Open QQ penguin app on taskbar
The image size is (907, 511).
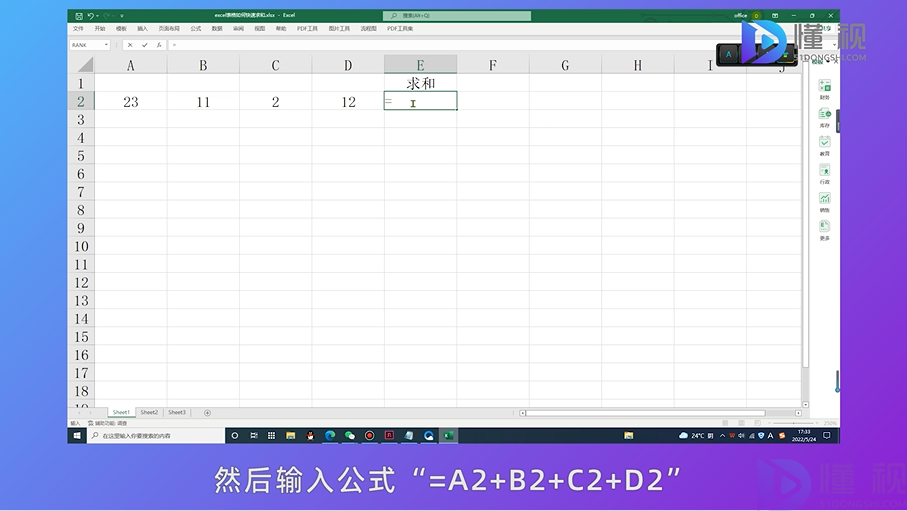[310, 436]
